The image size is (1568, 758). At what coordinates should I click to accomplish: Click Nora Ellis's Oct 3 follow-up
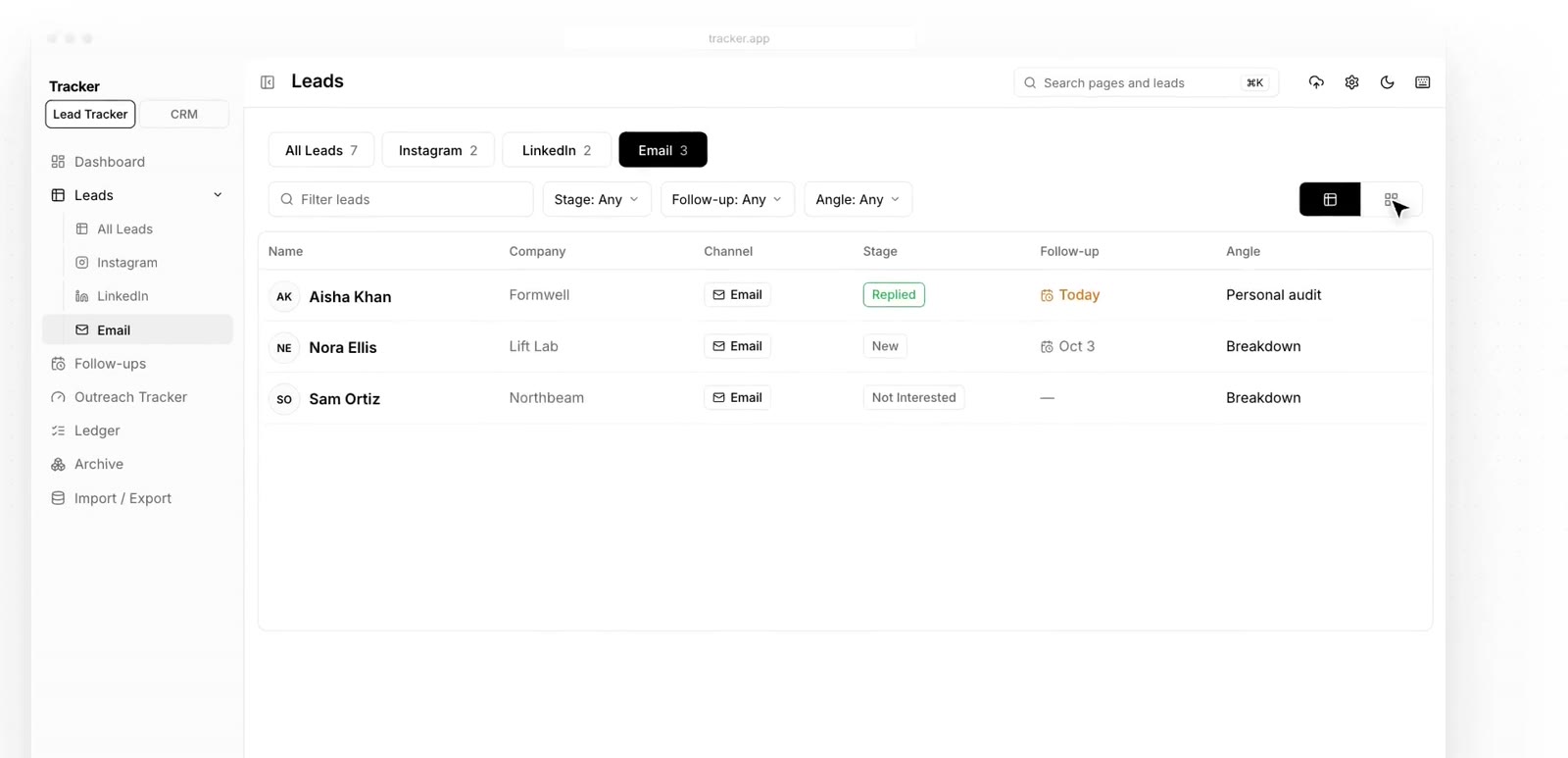click(x=1067, y=346)
